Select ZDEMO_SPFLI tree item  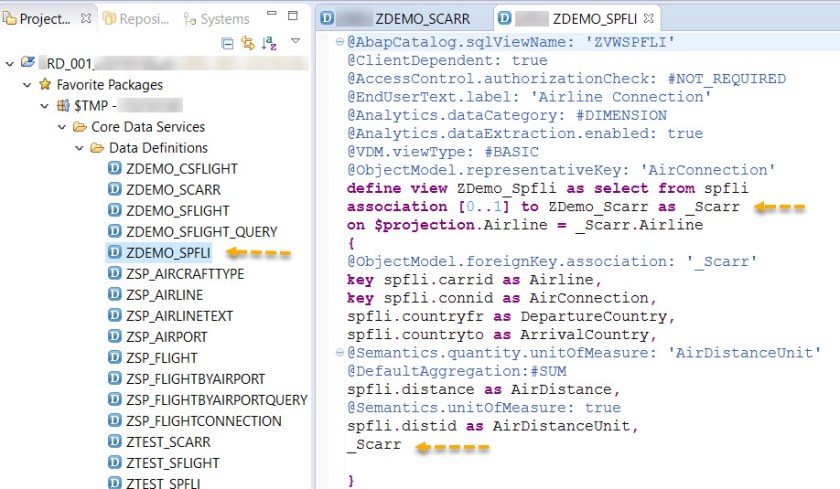click(x=168, y=253)
